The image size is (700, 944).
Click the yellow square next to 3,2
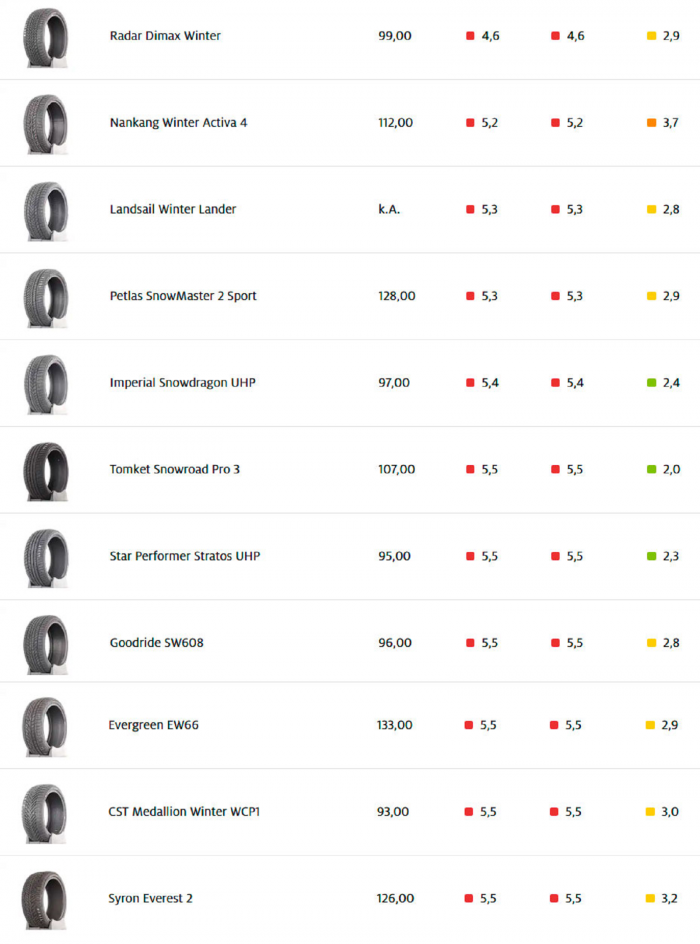(650, 899)
